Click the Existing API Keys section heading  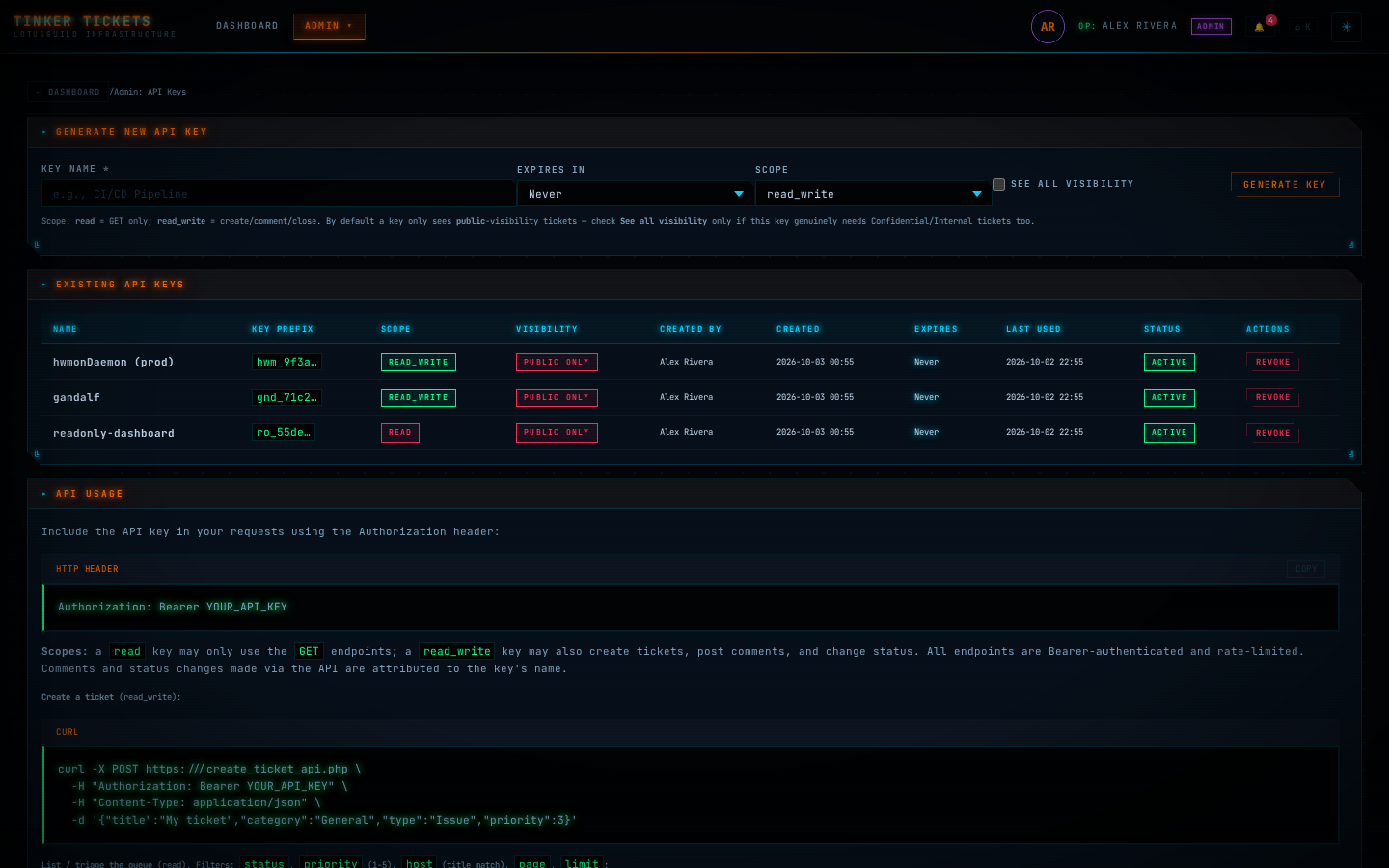120,285
